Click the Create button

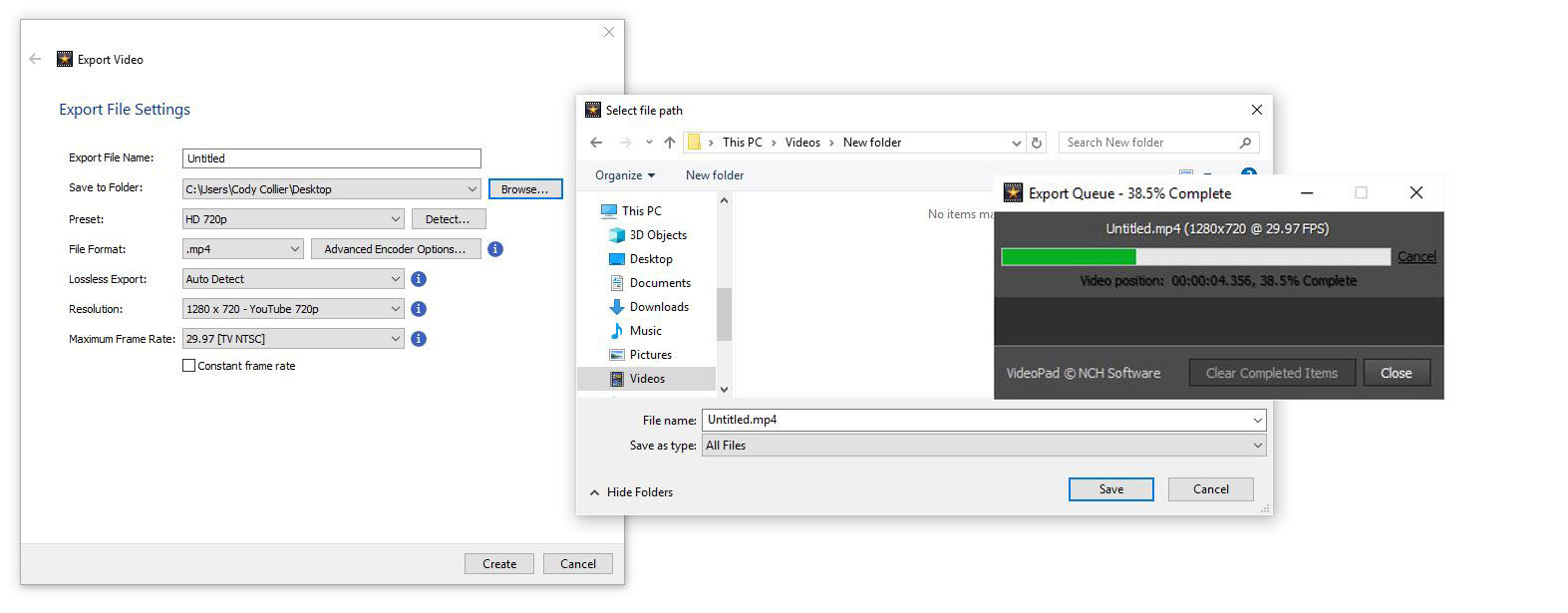tap(499, 563)
